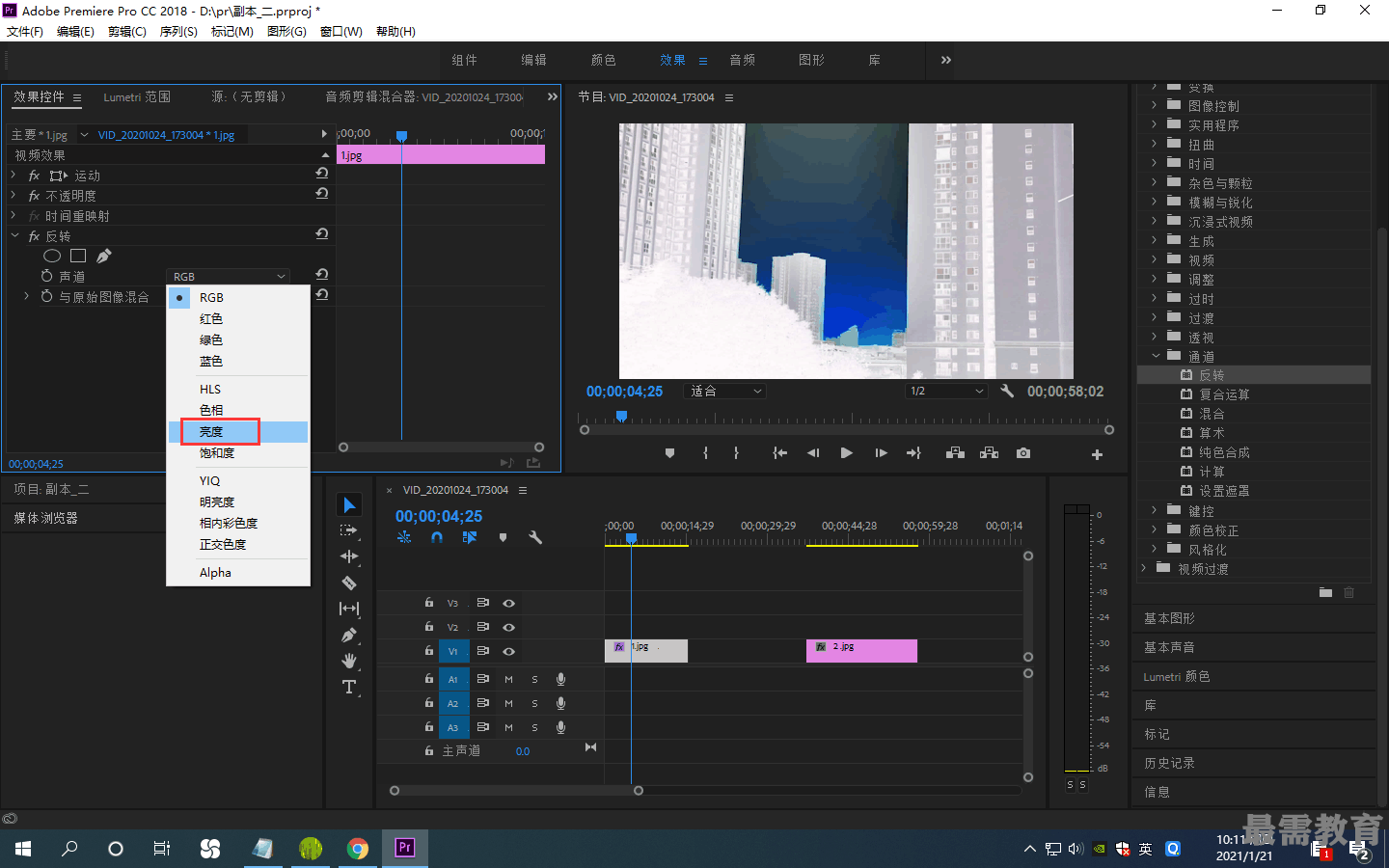Add marker in program monitor

pyautogui.click(x=669, y=453)
